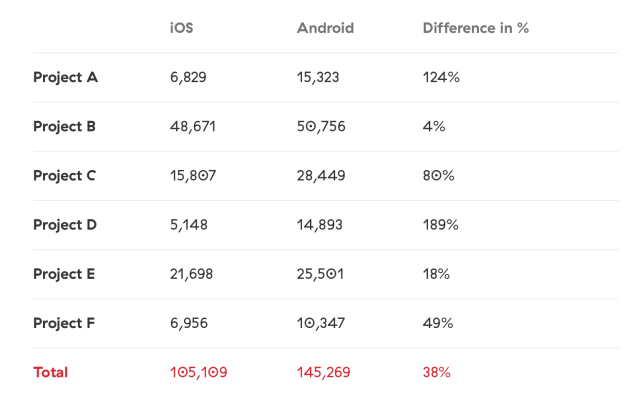Click the iOS column header

tap(181, 28)
